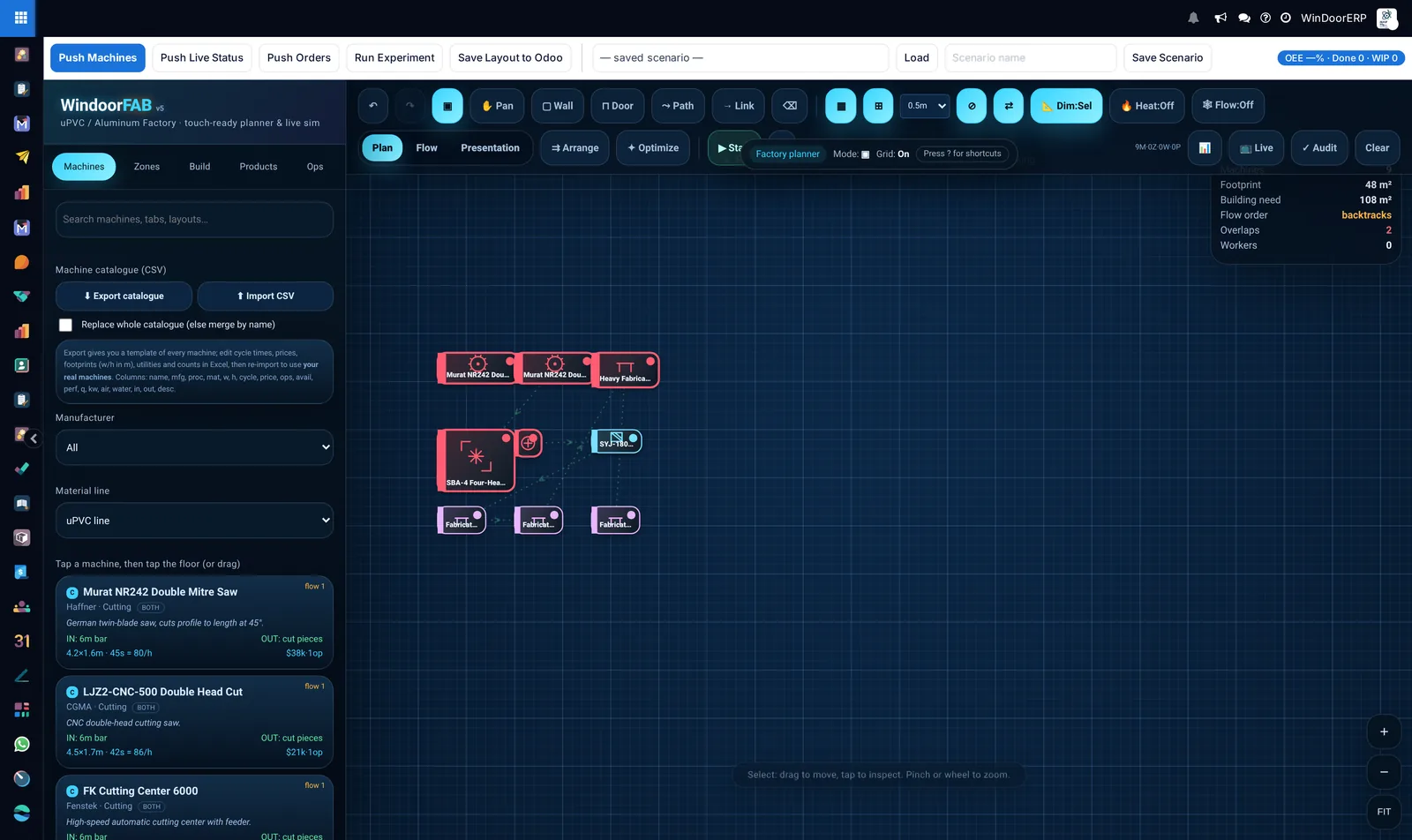
Task: Open the Live monitor view
Action: click(x=1257, y=147)
